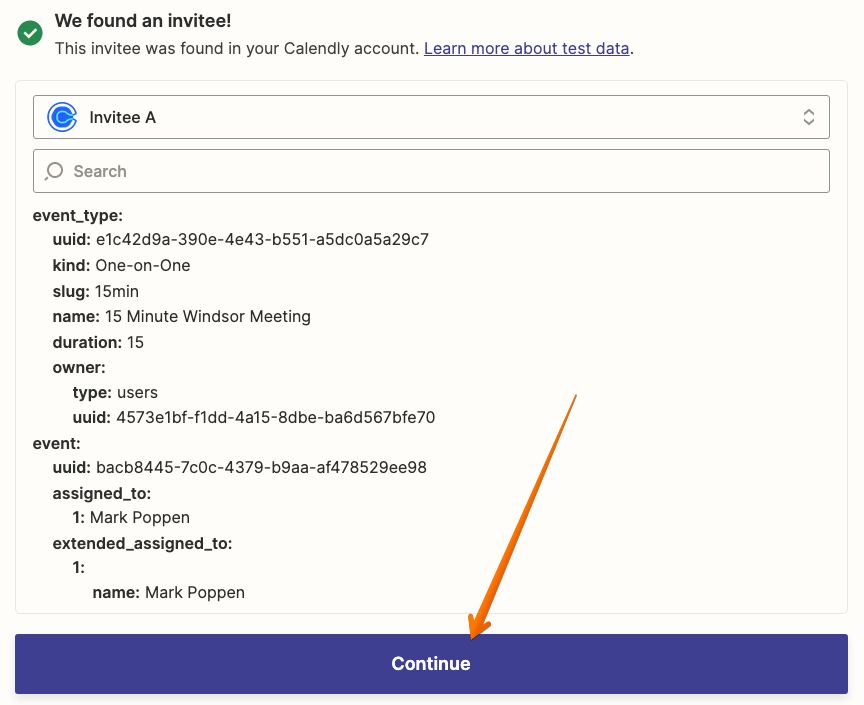Select the extended_assigned_to name Mark Poppen row

tap(169, 593)
